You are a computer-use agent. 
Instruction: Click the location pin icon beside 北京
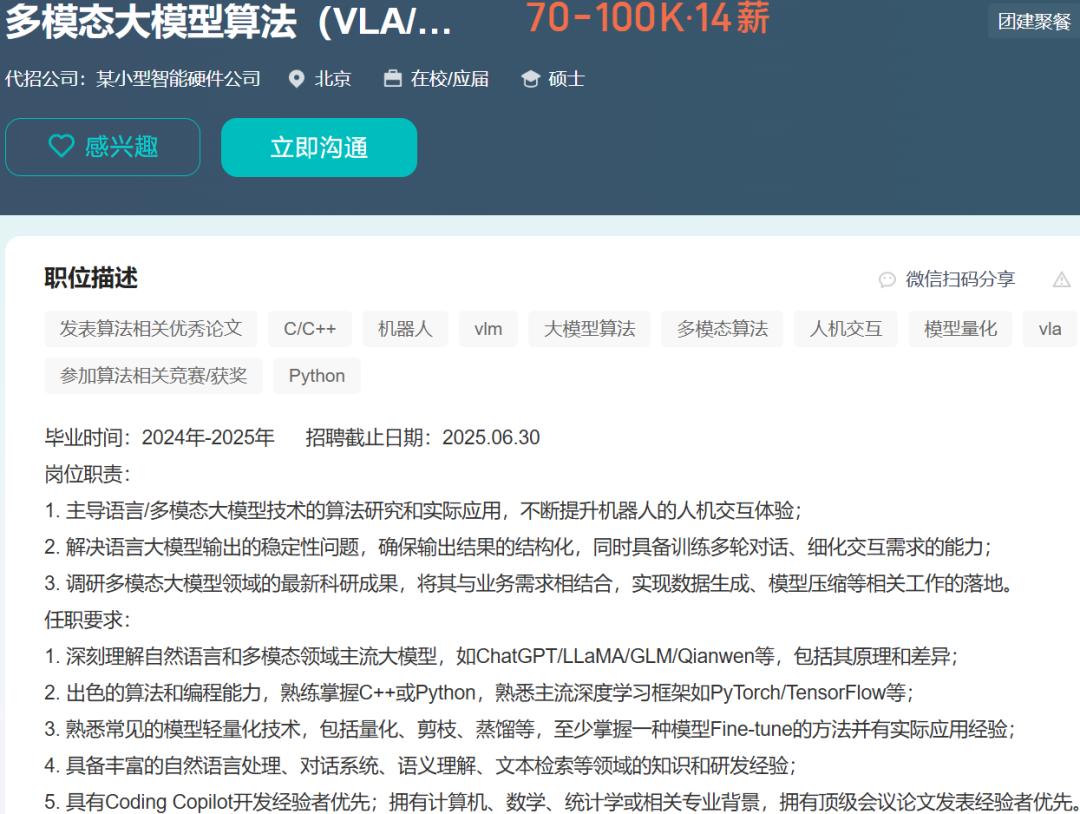point(296,79)
